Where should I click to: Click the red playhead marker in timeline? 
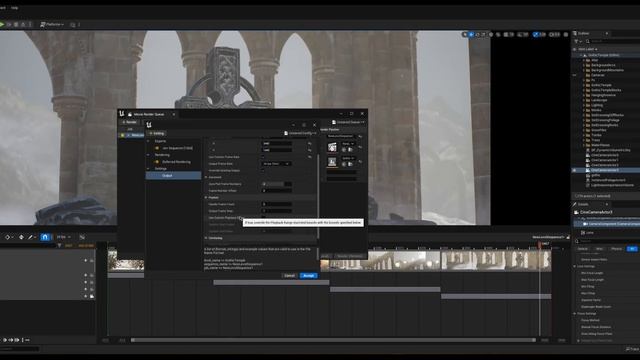pos(539,244)
